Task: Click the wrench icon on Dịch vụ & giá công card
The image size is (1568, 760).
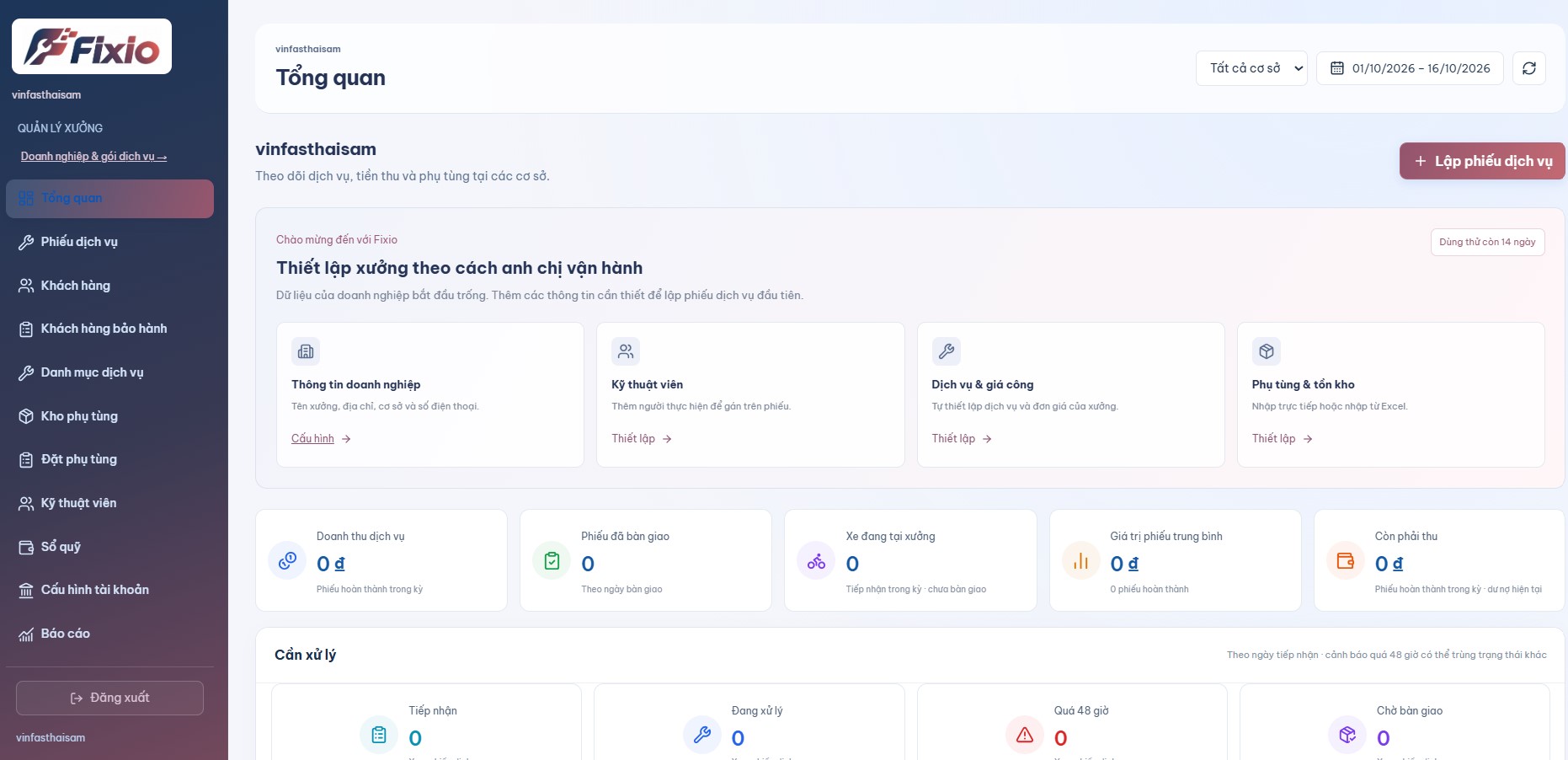Action: click(947, 351)
